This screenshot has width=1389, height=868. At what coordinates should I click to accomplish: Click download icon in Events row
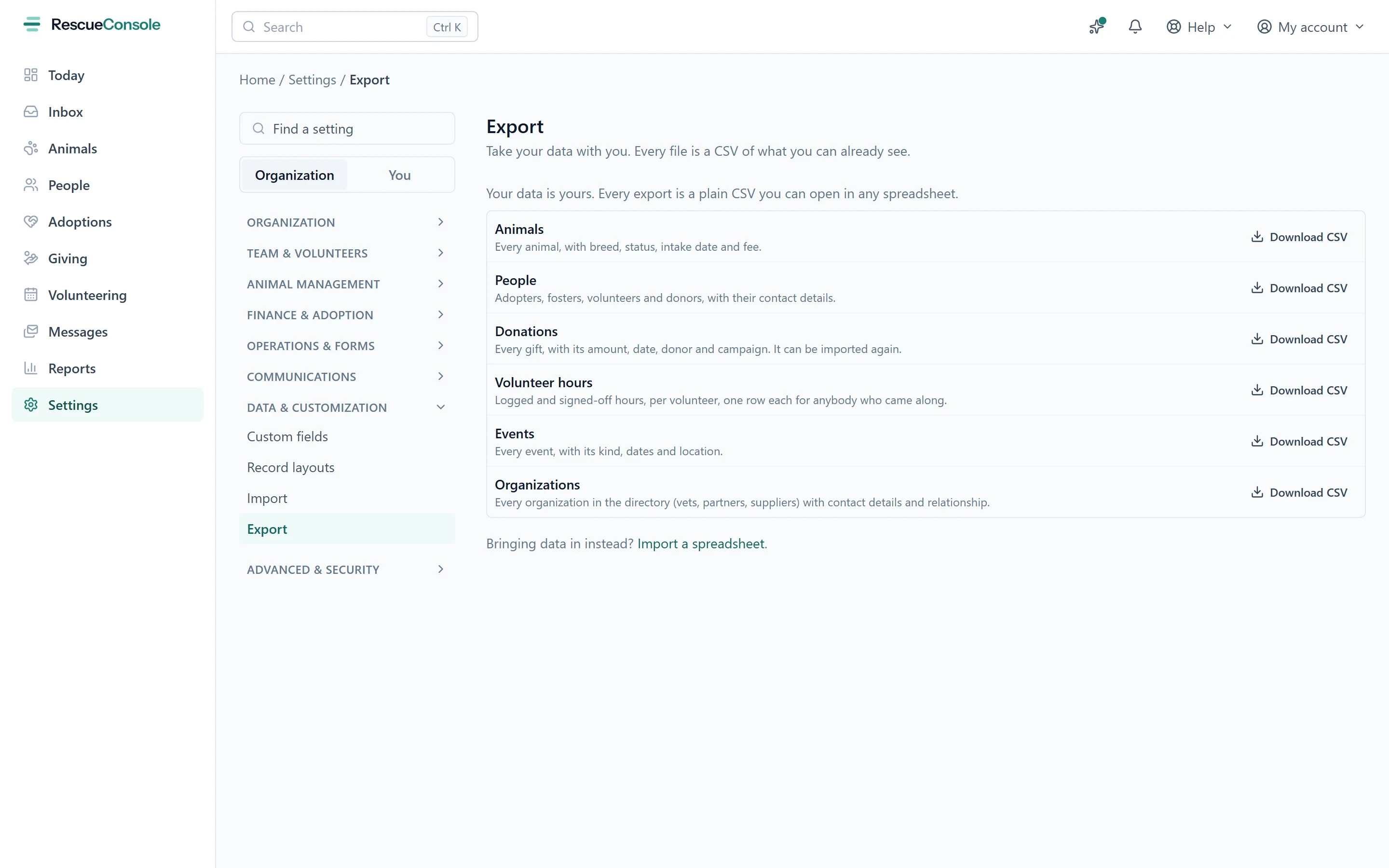[1257, 441]
